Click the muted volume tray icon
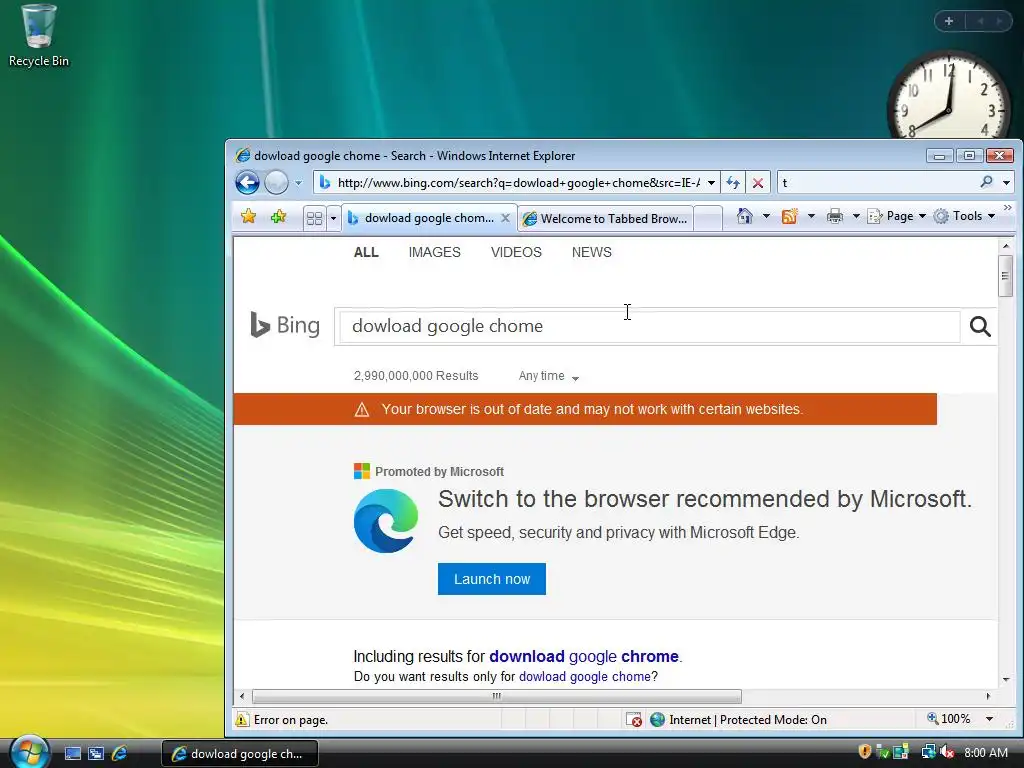This screenshot has height=768, width=1024. pos(947,752)
